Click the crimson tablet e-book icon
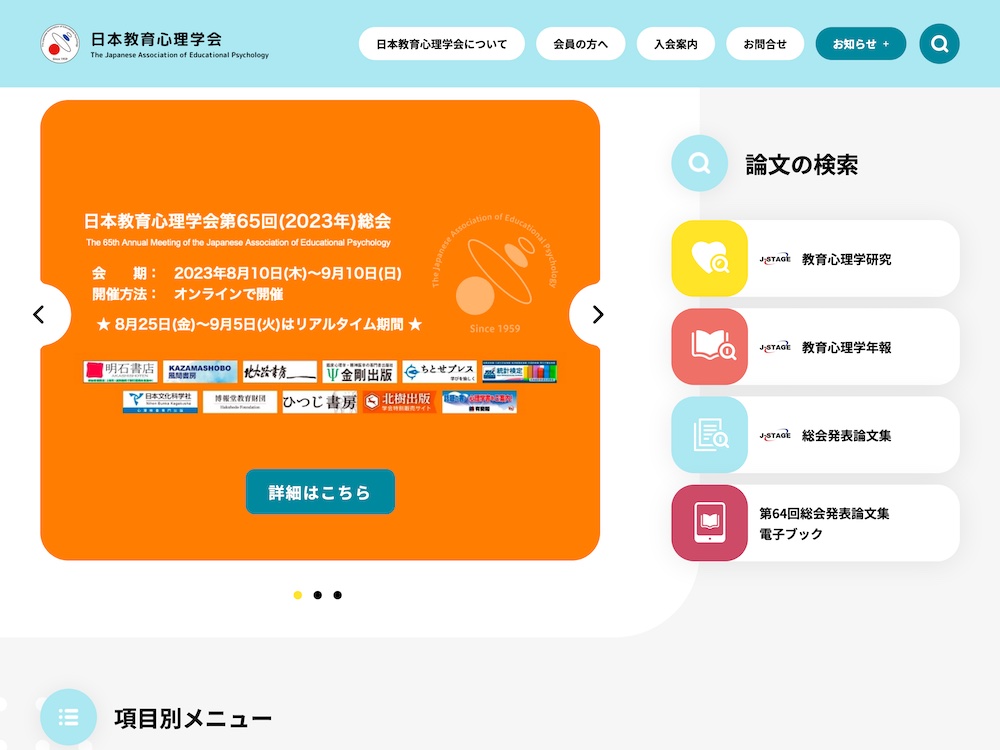 [709, 523]
